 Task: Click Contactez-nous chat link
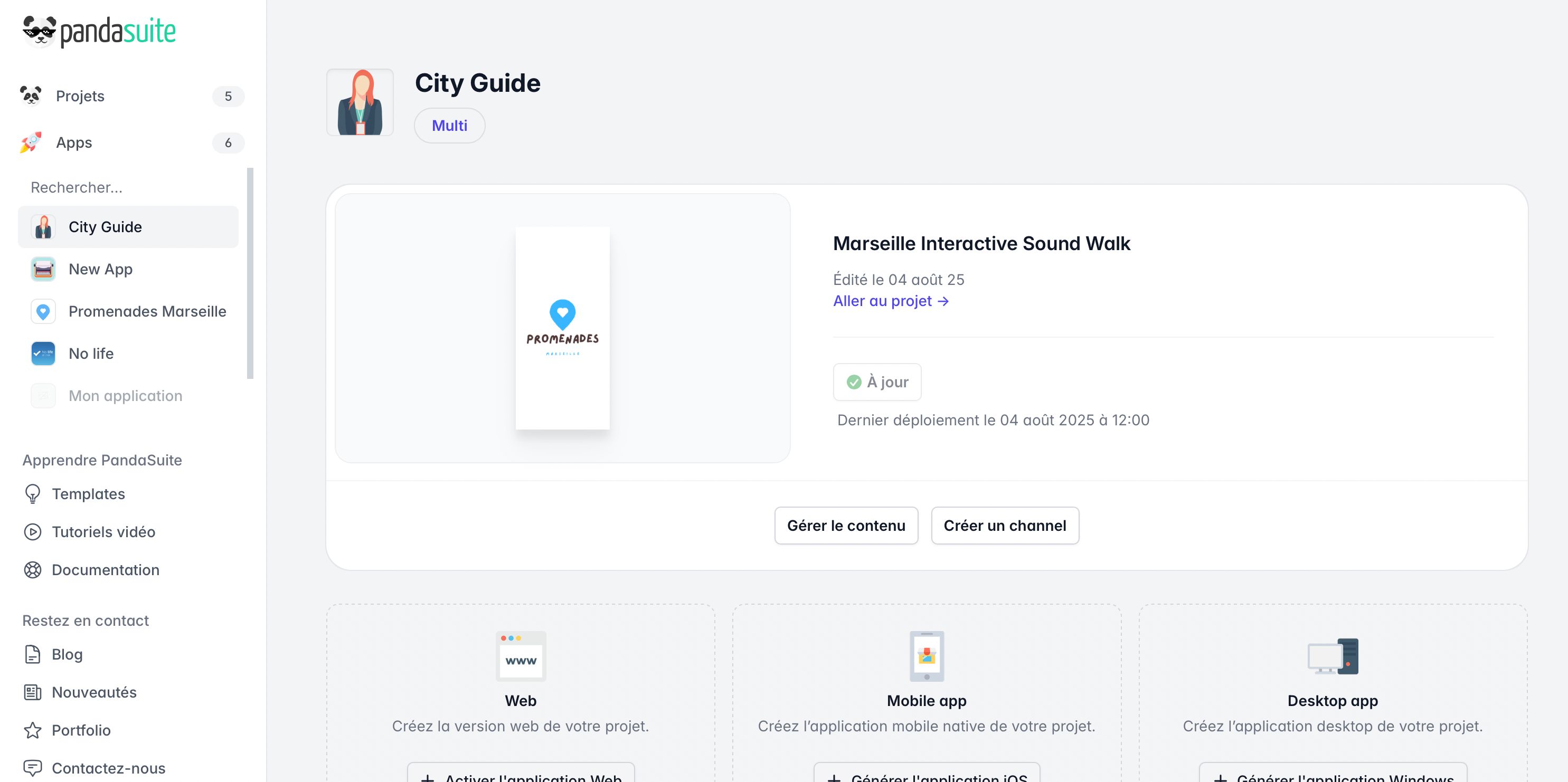tap(108, 768)
